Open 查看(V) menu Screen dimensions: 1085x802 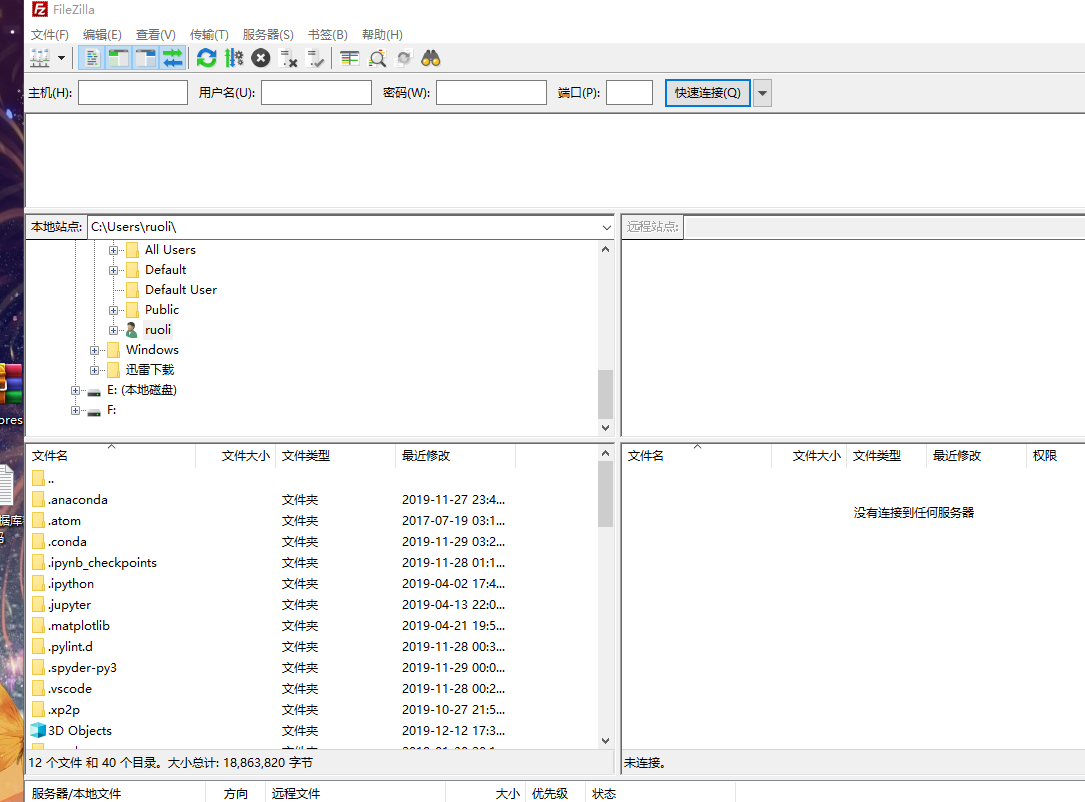click(156, 35)
